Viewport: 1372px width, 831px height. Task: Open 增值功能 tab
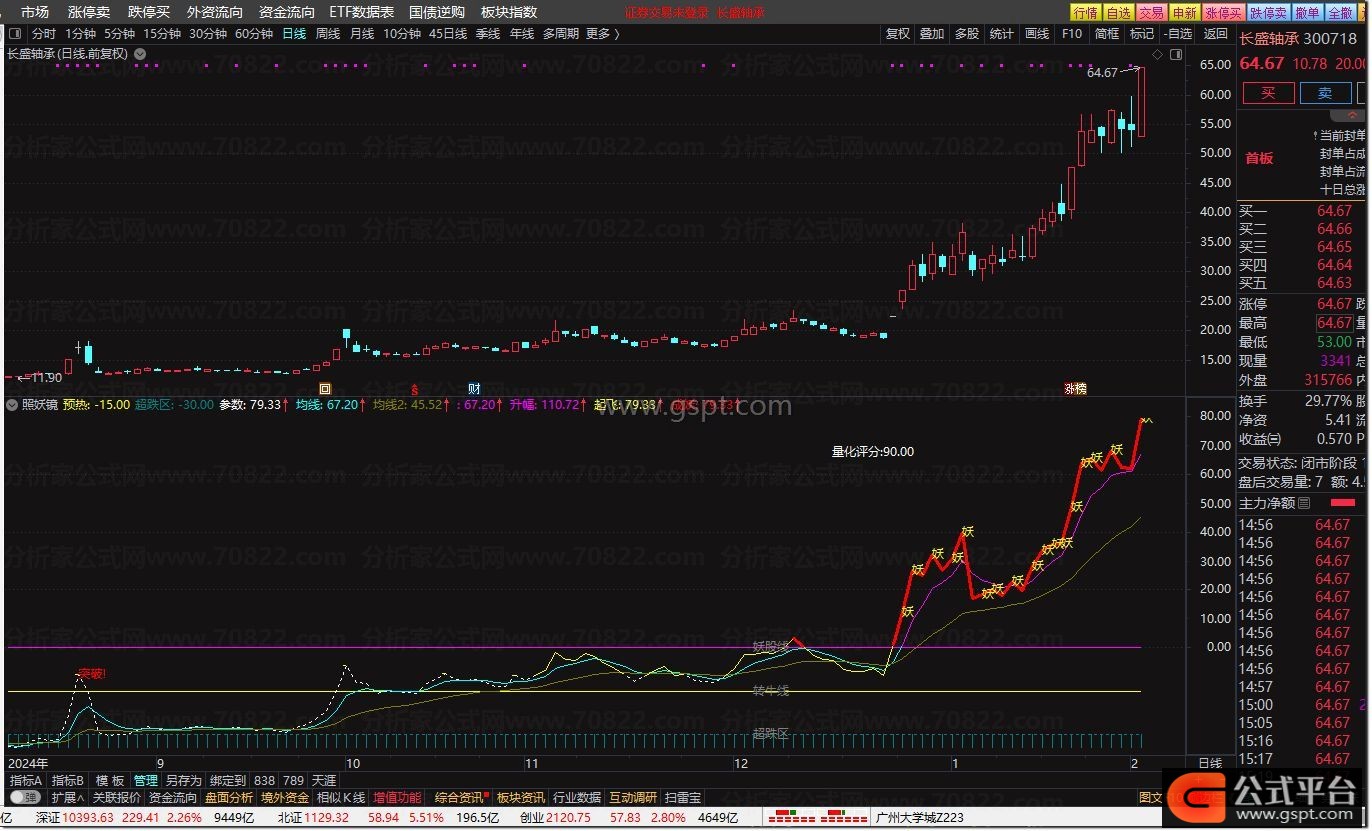(397, 798)
